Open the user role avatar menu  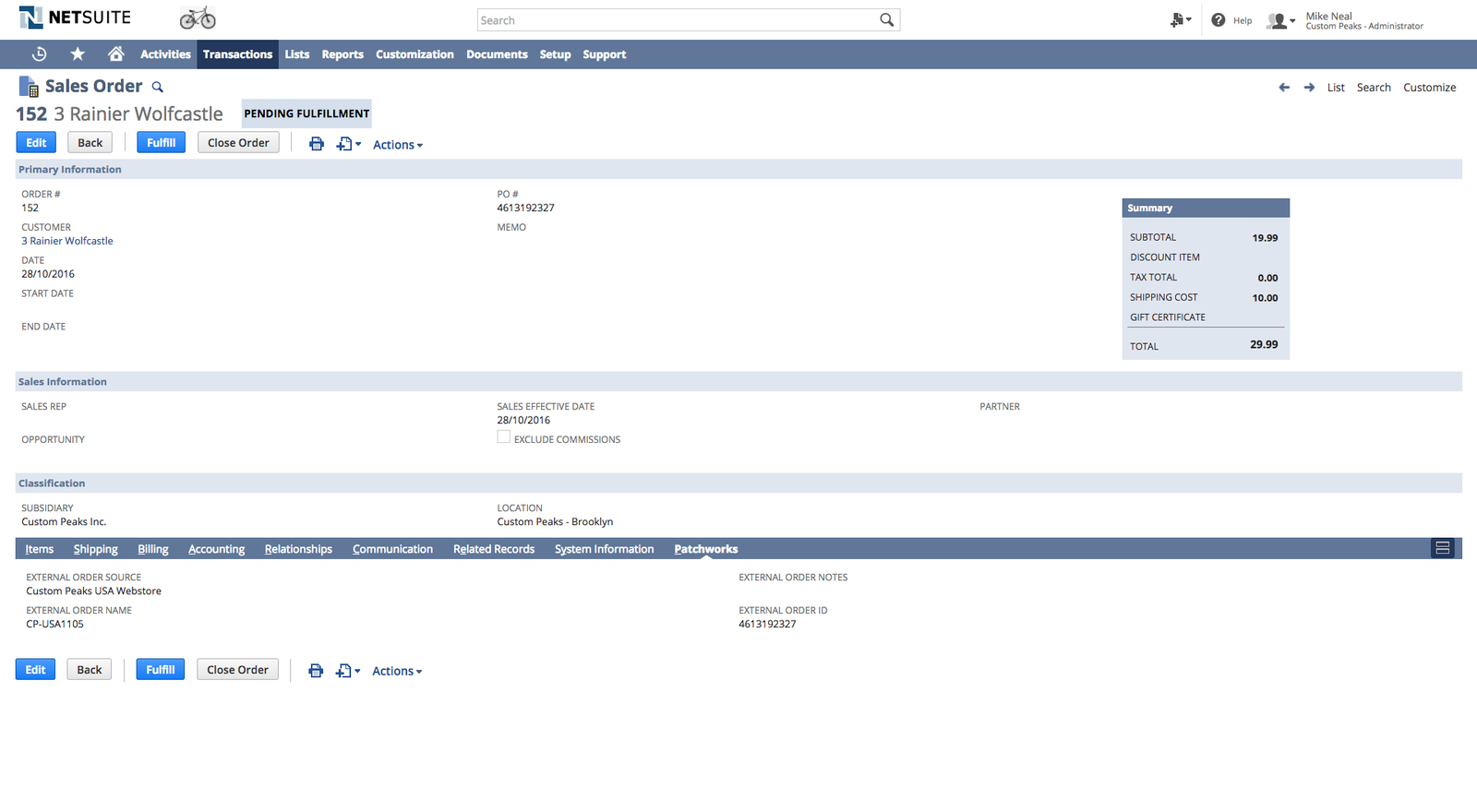point(1281,20)
